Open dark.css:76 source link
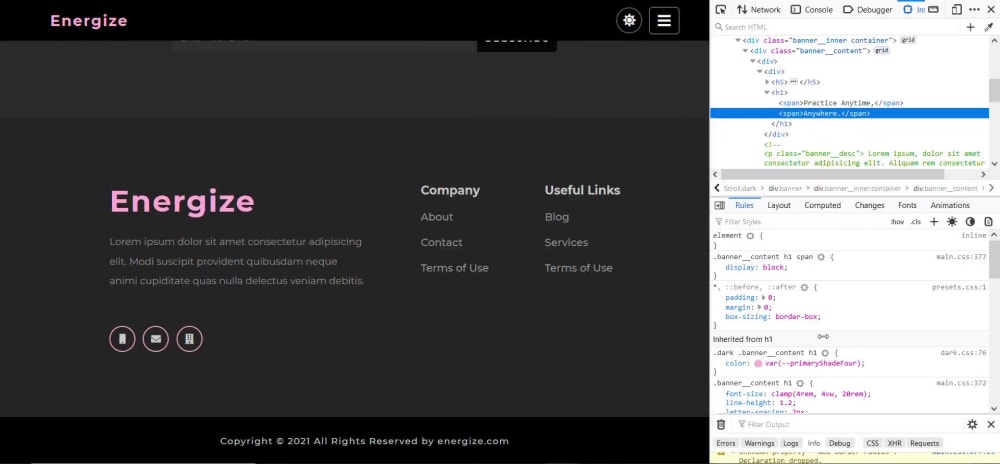Screen dimensions: 1000x464 (963, 352)
